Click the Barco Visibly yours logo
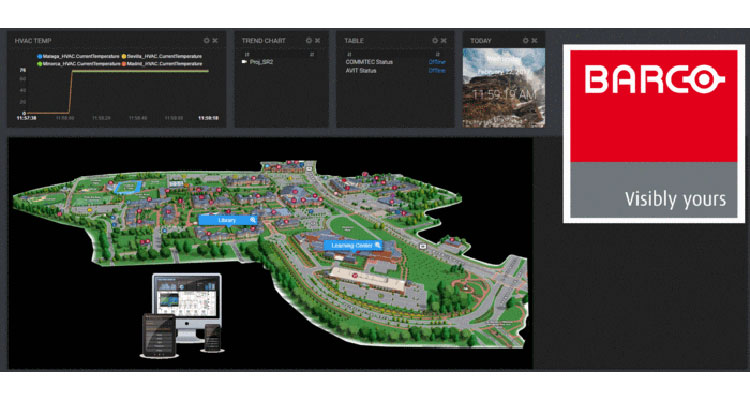750x400 pixels. point(653,133)
